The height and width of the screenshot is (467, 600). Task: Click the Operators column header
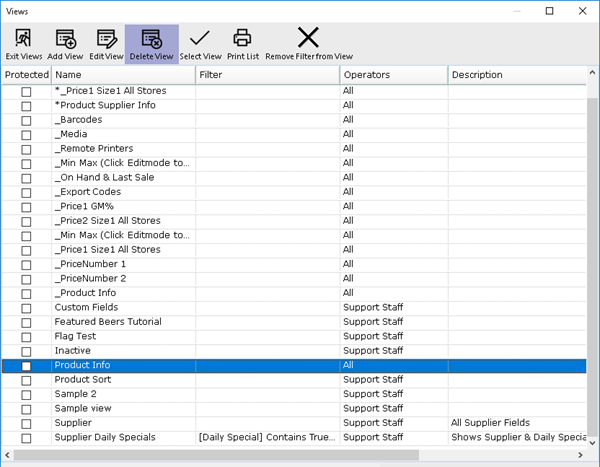point(393,75)
